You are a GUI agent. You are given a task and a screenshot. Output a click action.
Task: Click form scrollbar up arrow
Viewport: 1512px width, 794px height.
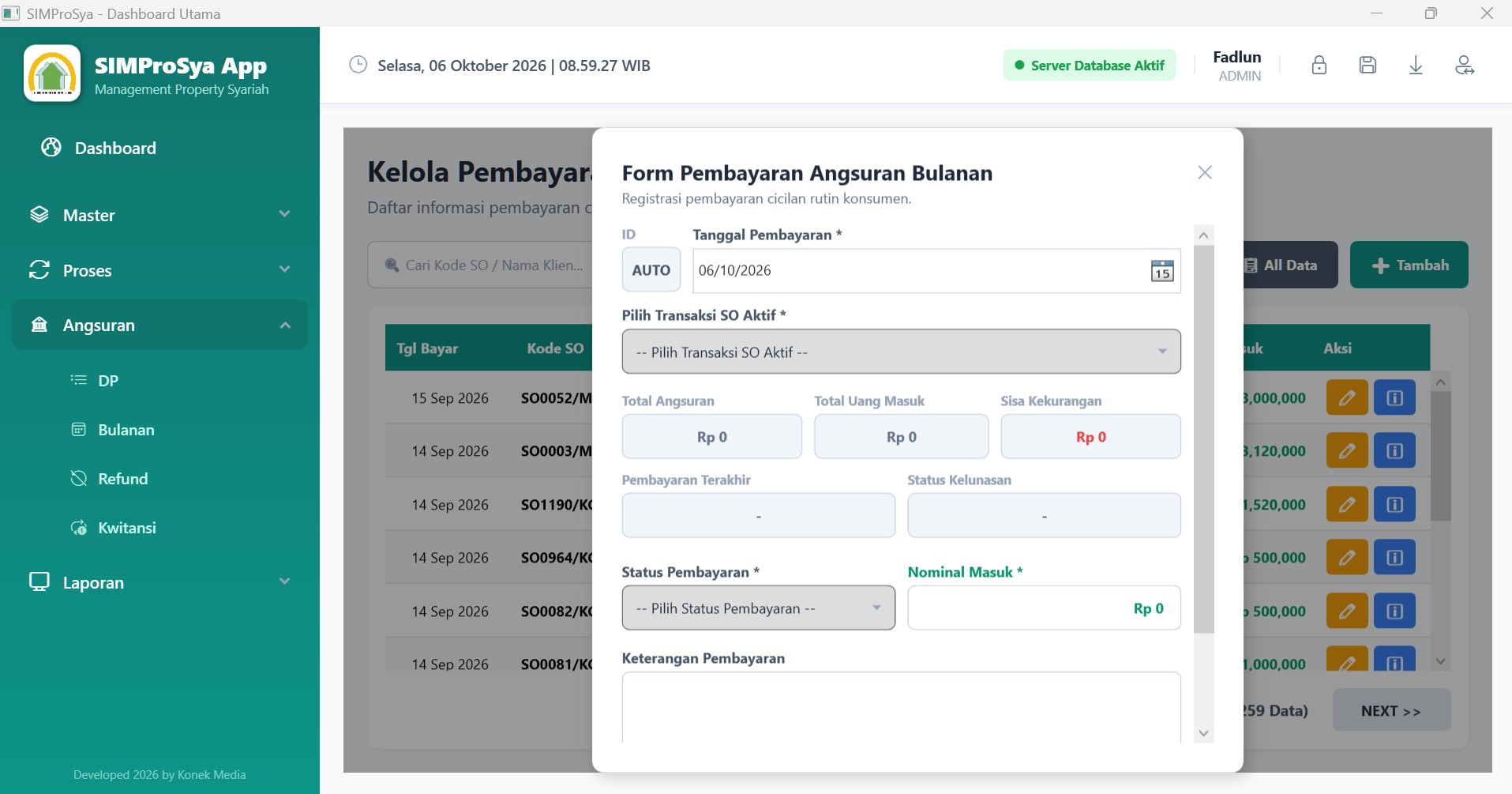(x=1203, y=235)
